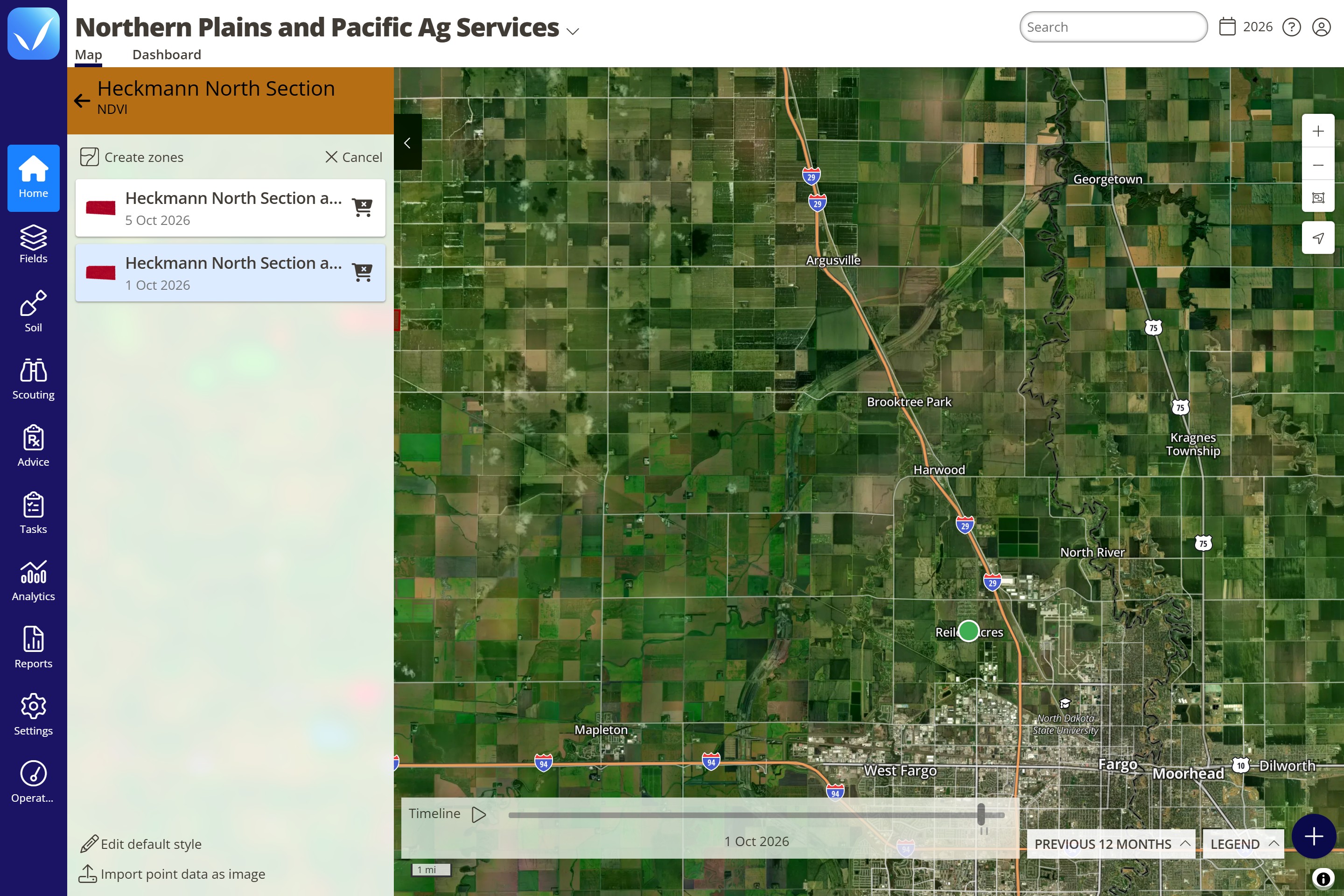Click the green field marker on map
Screen dimensions: 1344x896
click(x=969, y=631)
